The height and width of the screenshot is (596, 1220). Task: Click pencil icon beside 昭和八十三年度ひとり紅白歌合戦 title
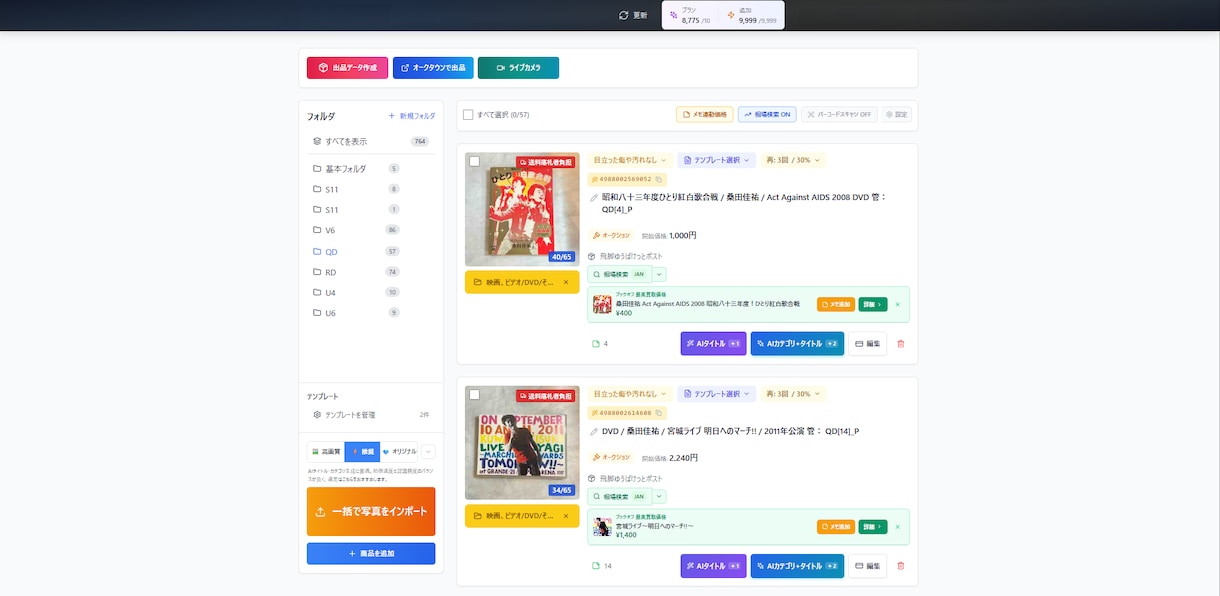coord(594,197)
